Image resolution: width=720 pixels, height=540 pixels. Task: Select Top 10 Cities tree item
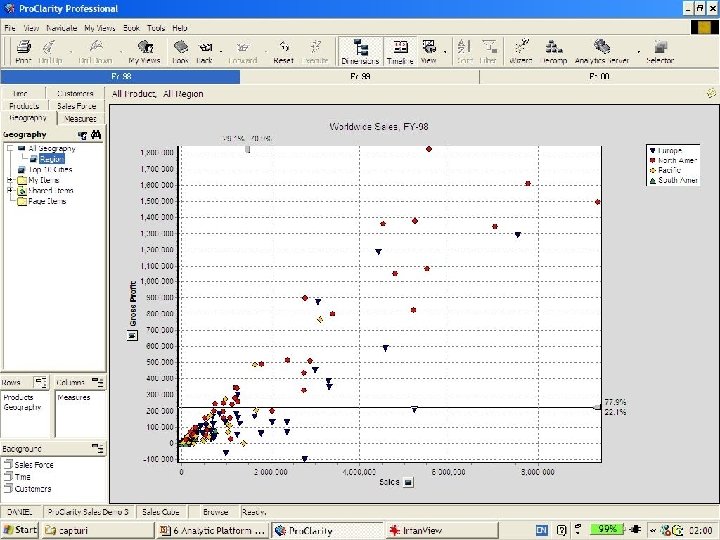coord(50,169)
